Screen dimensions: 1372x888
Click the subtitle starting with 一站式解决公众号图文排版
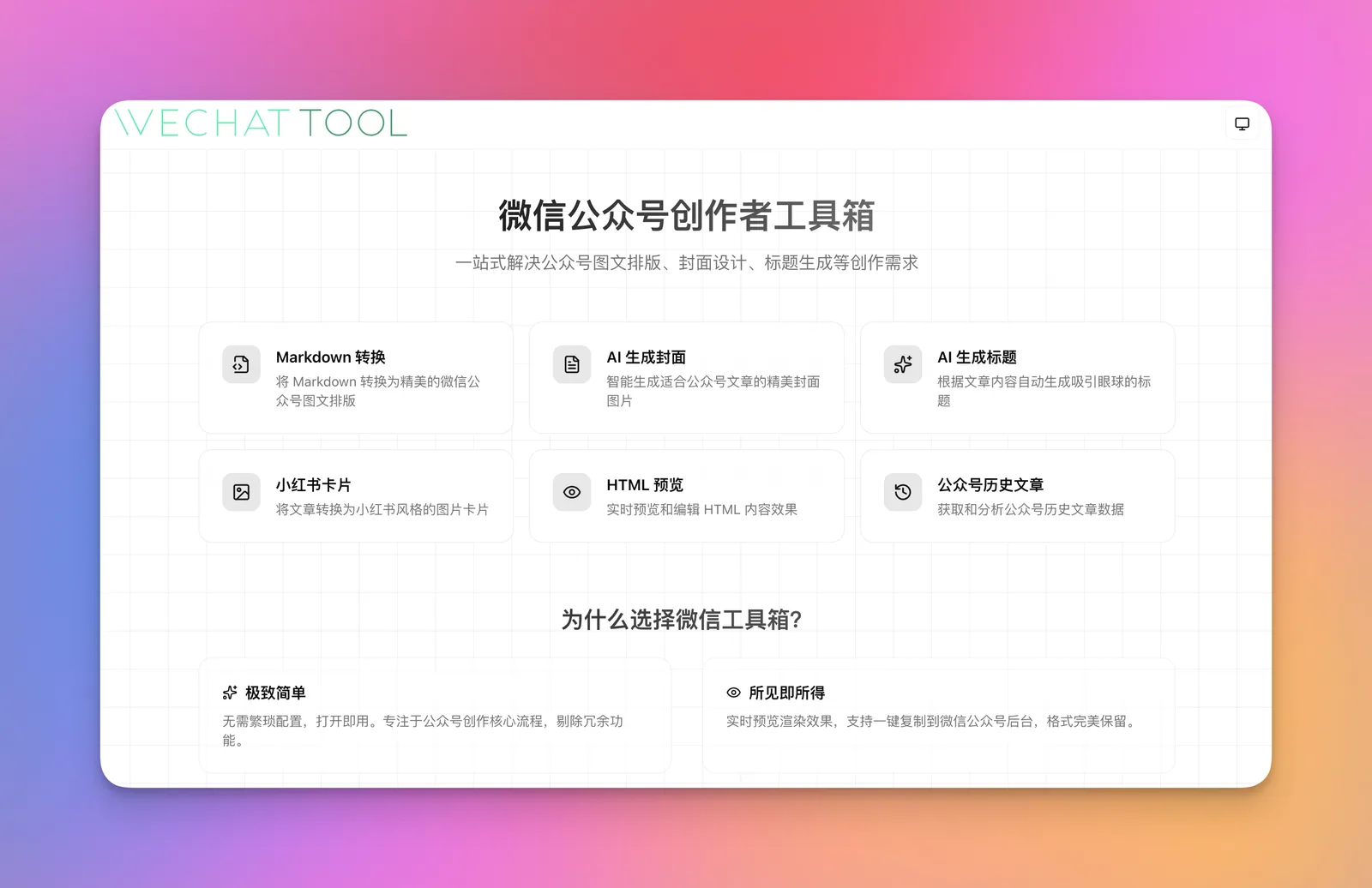click(x=686, y=263)
